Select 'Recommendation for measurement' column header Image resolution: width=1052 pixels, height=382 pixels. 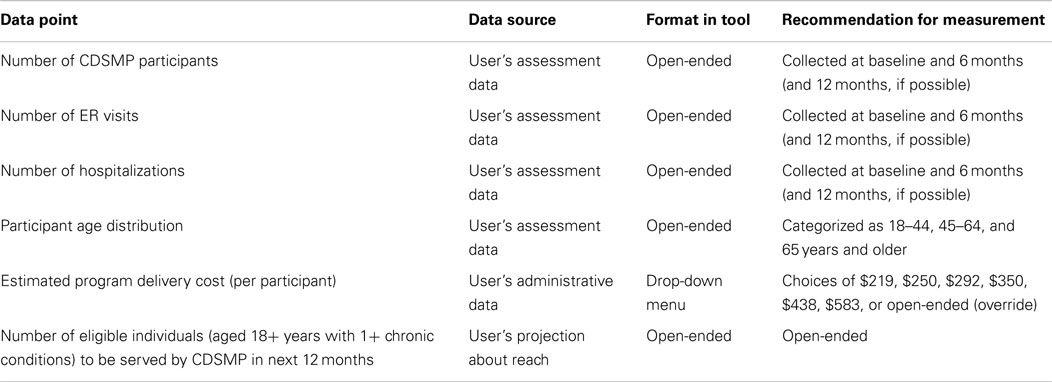coord(913,20)
